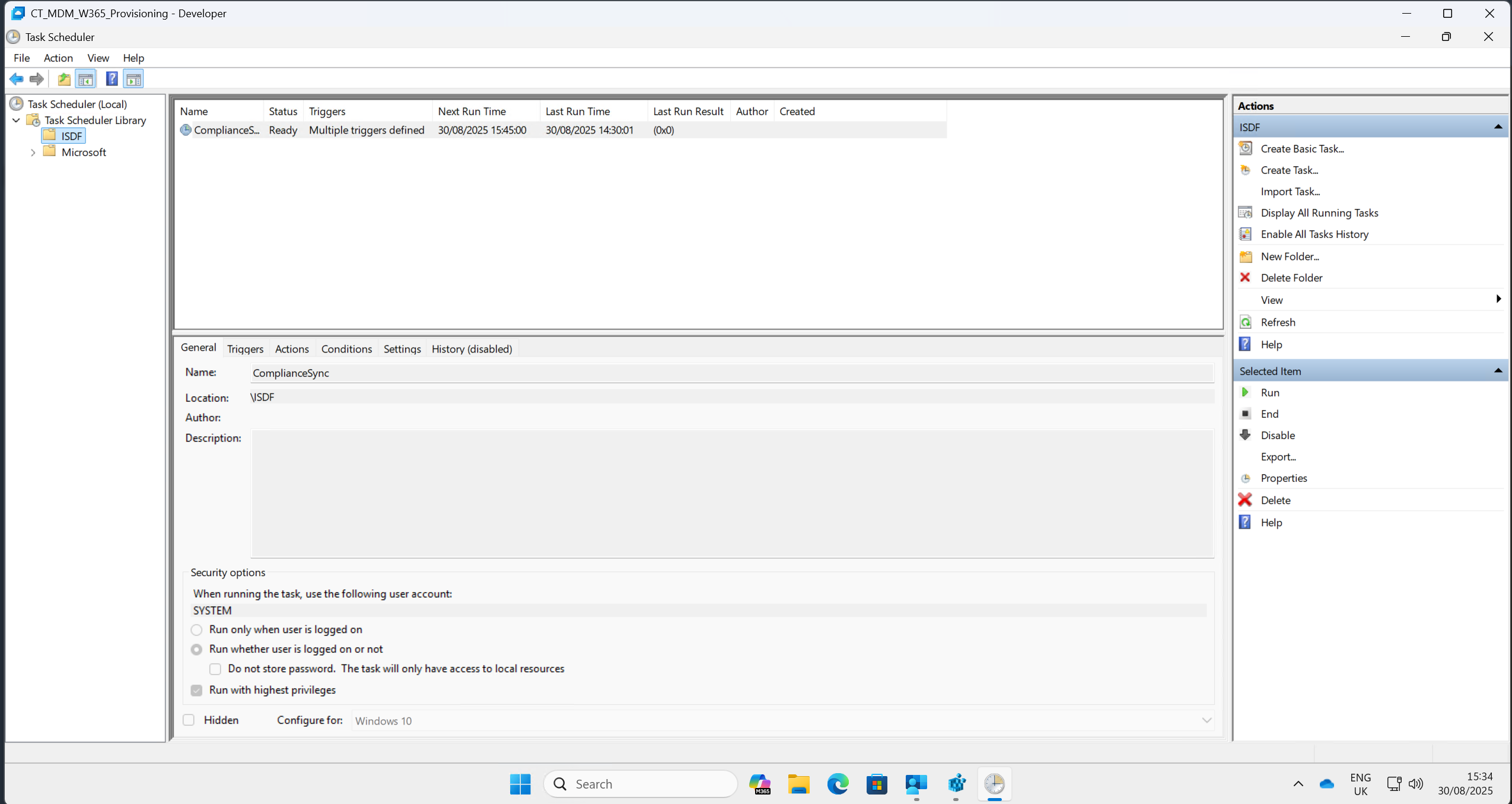This screenshot has height=804, width=1512.
Task: Switch to the Settings tab
Action: click(x=402, y=349)
